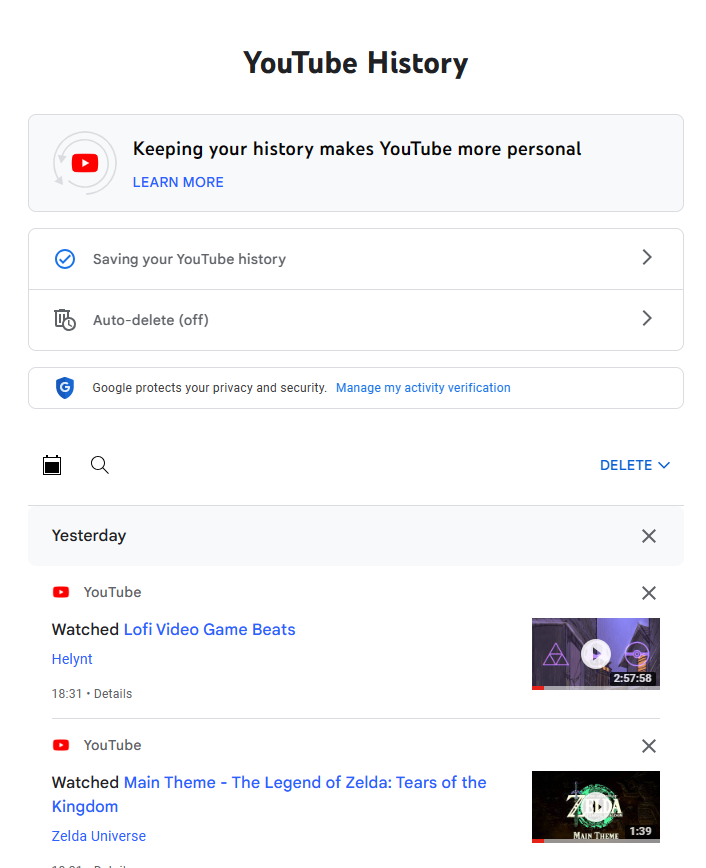This screenshot has width=706, height=868.
Task: Expand the Saving your YouTube history chevron
Action: [647, 257]
